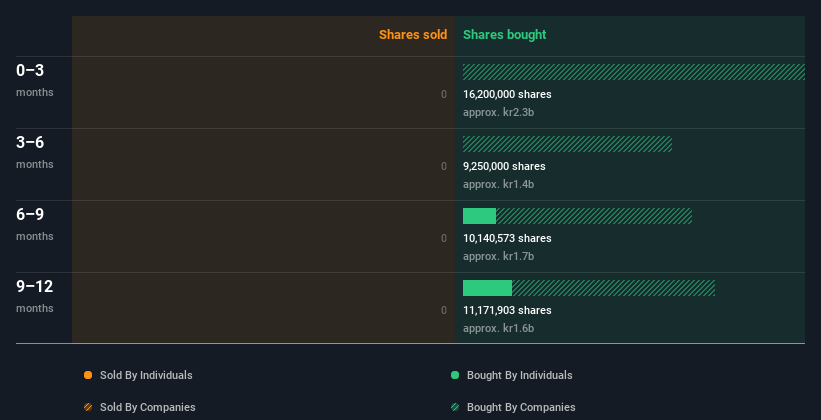Click the Sold By Companies legend label
Image resolution: width=821 pixels, height=420 pixels.
coord(147,407)
